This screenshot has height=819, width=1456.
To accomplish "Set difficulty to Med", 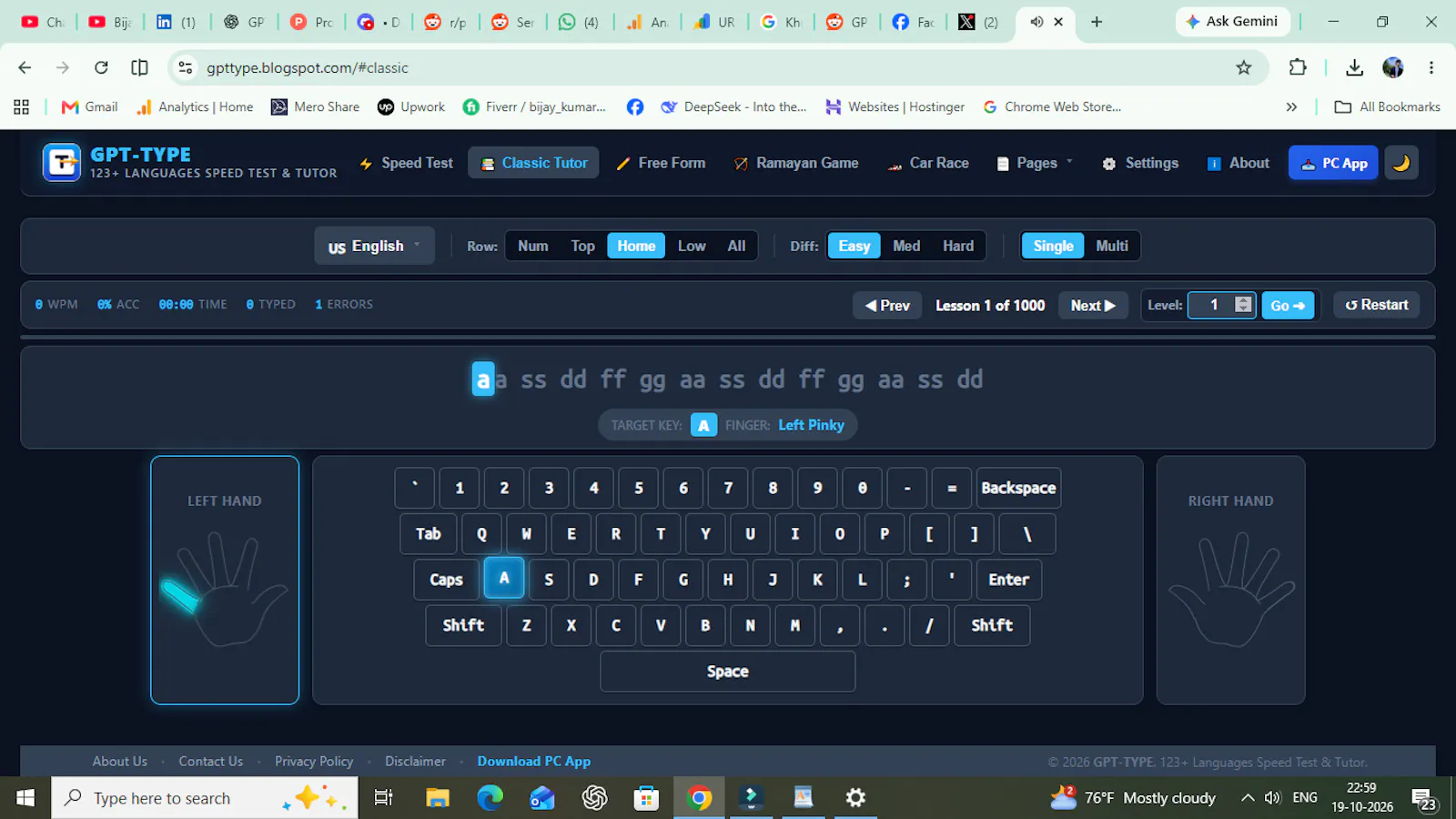I will [x=906, y=246].
